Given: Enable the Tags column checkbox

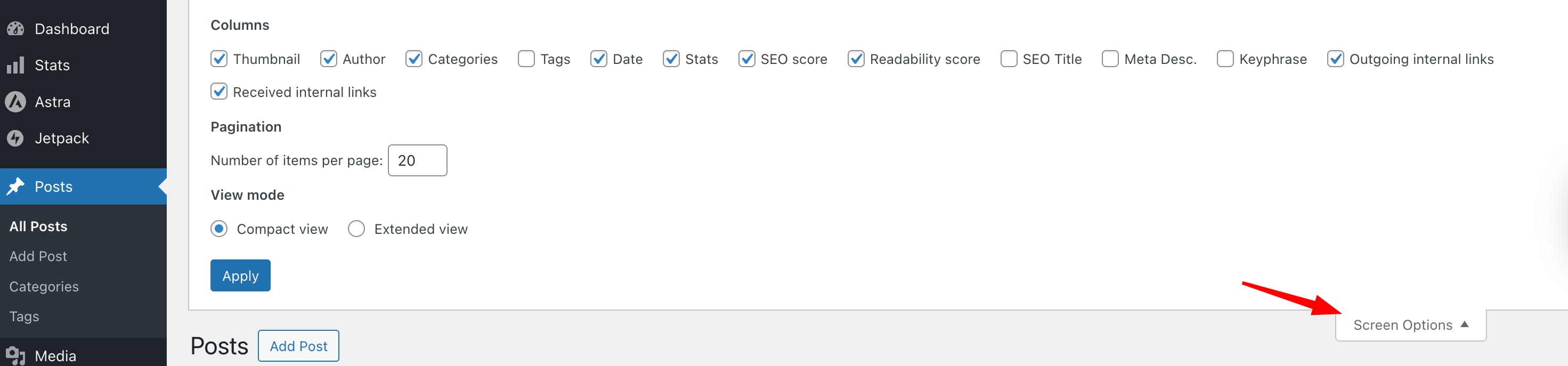Looking at the screenshot, I should tap(526, 59).
